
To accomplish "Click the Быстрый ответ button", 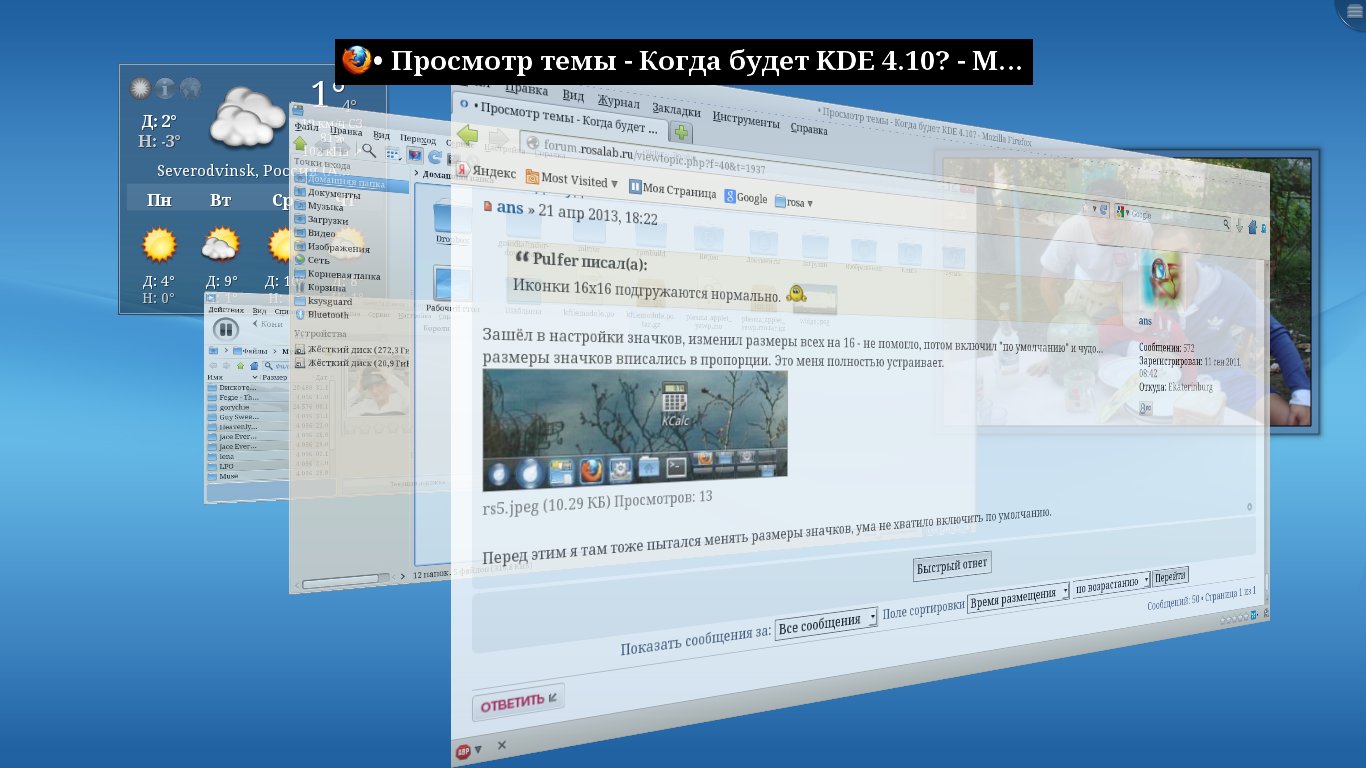I will click(952, 565).
